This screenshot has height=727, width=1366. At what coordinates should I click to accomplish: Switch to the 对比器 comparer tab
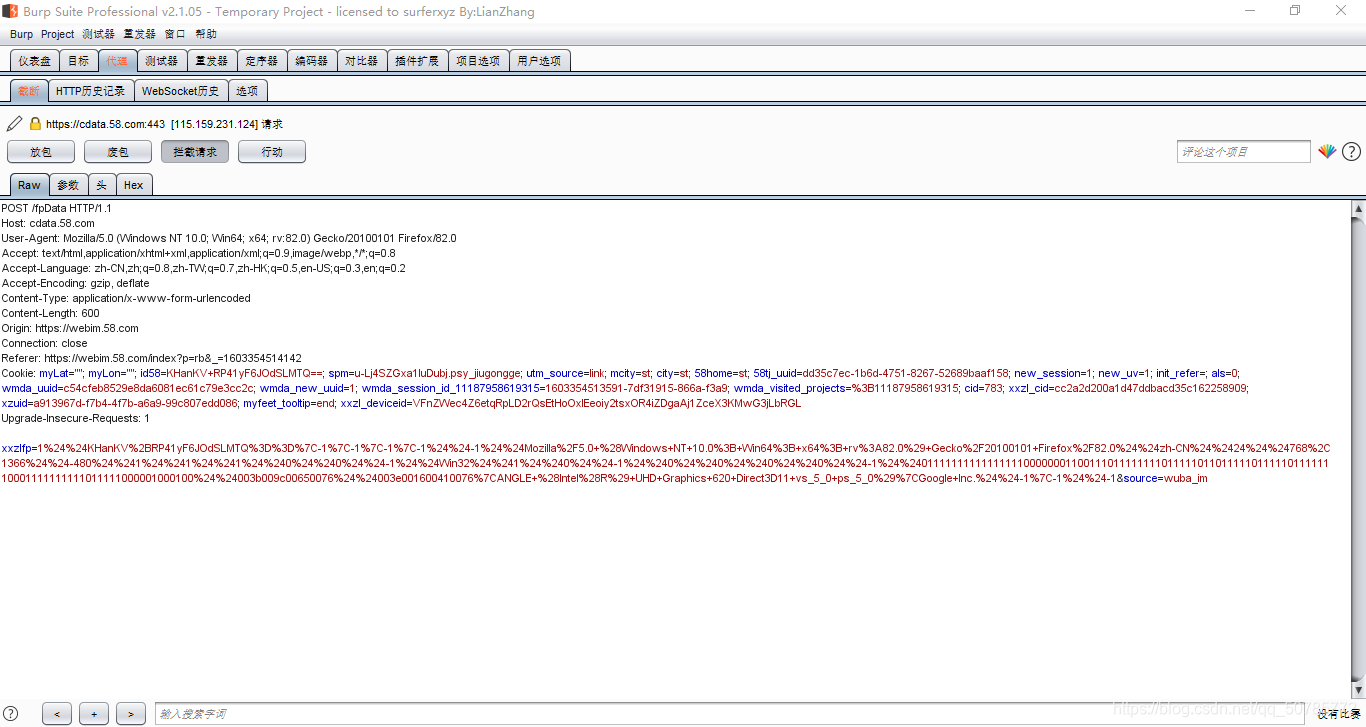(x=362, y=61)
